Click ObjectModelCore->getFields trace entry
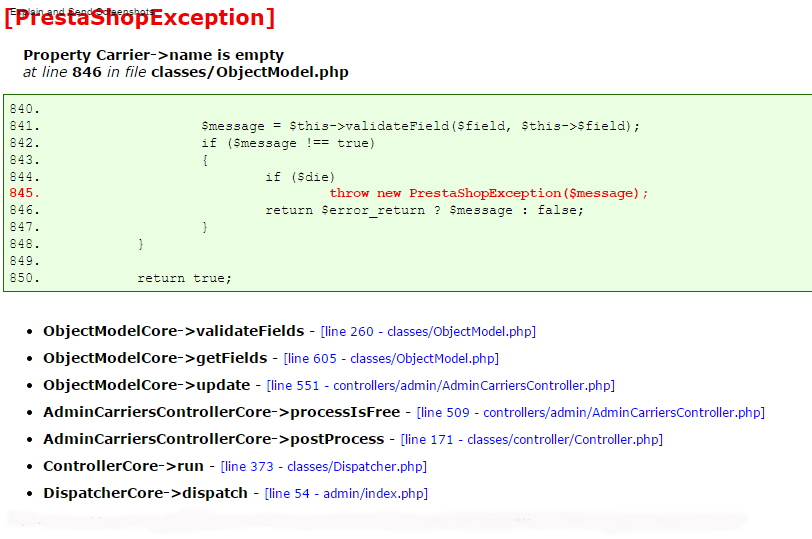 pos(155,358)
